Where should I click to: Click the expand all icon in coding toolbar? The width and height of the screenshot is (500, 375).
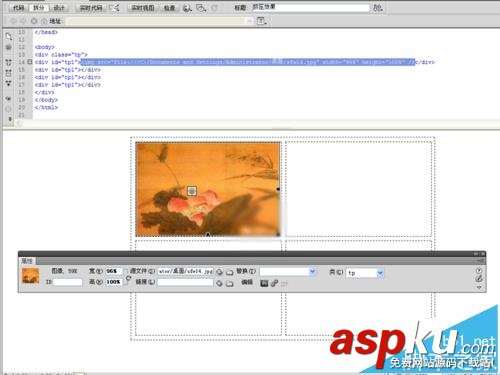pos(9,83)
